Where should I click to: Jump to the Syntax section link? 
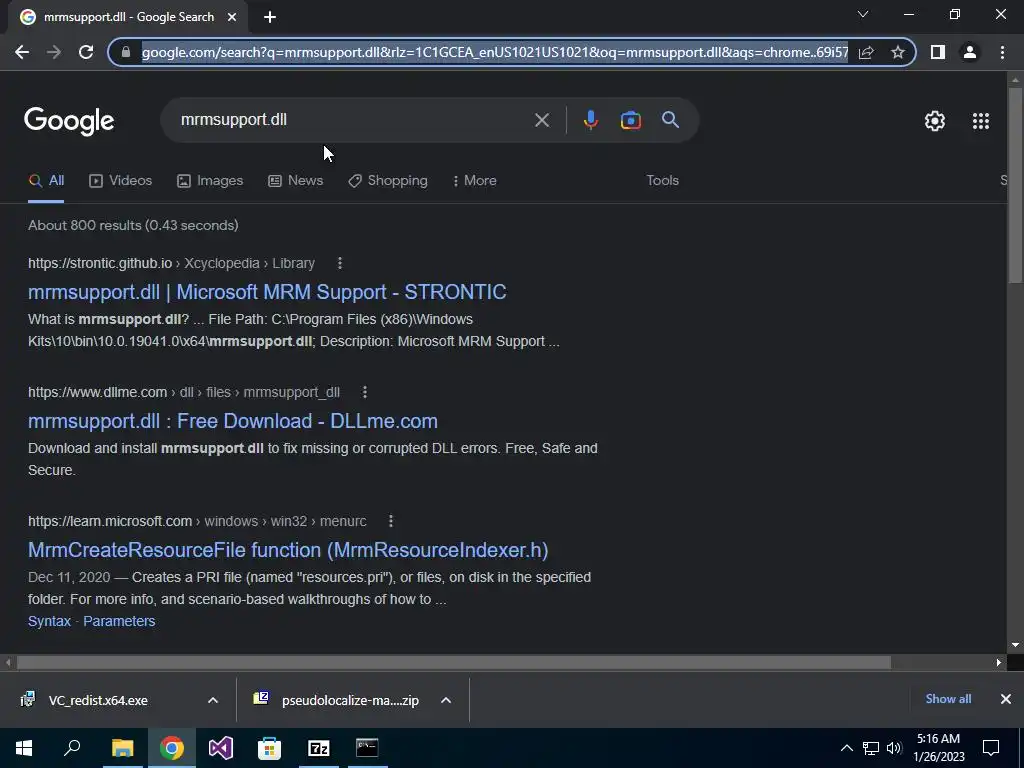point(49,621)
